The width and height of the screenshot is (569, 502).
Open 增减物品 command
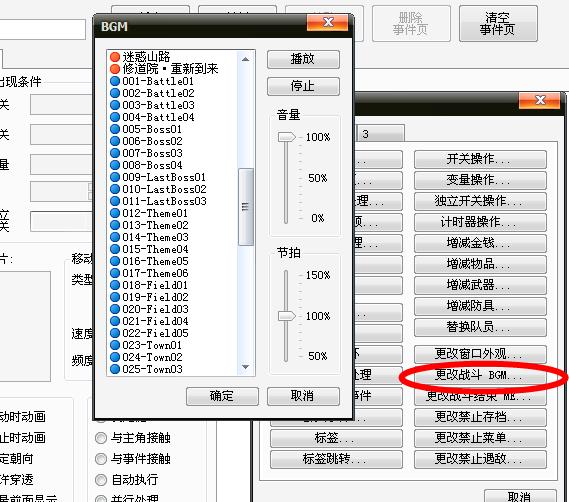pos(480,264)
